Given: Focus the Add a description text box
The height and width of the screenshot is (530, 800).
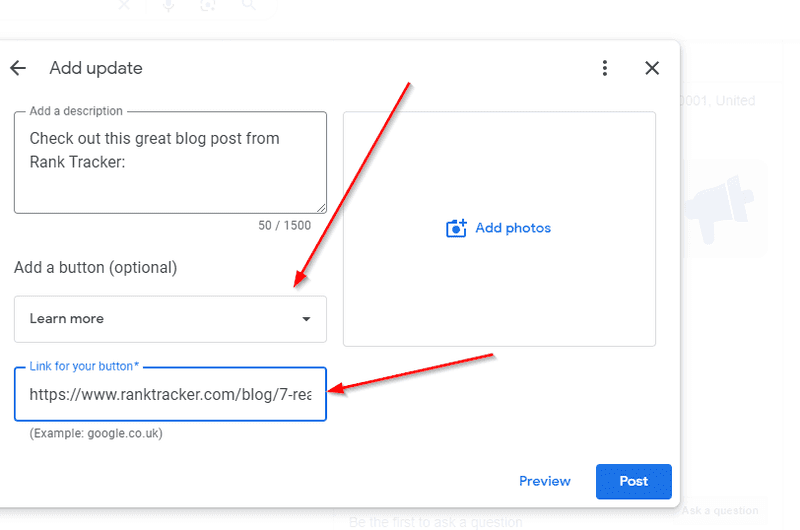Looking at the screenshot, I should (x=170, y=170).
